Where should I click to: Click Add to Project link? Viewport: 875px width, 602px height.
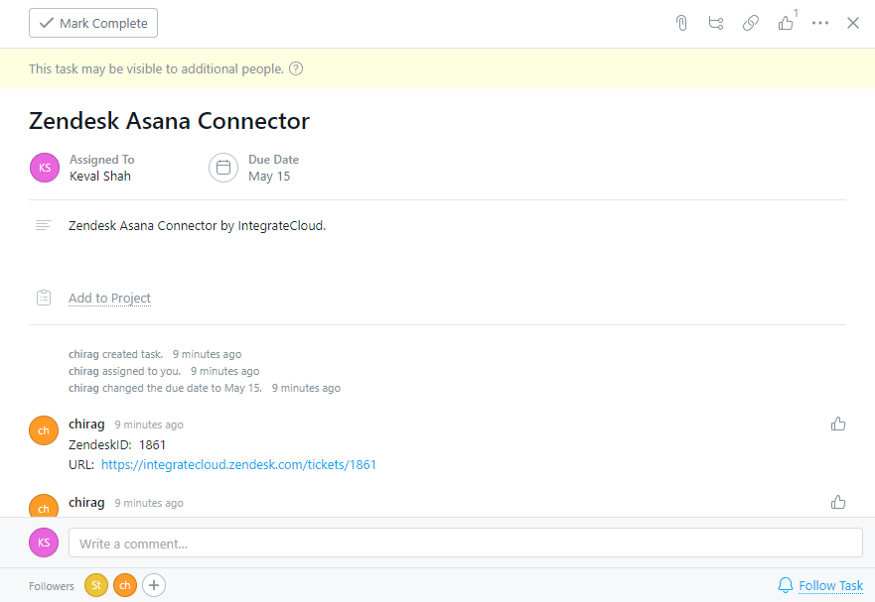click(109, 298)
